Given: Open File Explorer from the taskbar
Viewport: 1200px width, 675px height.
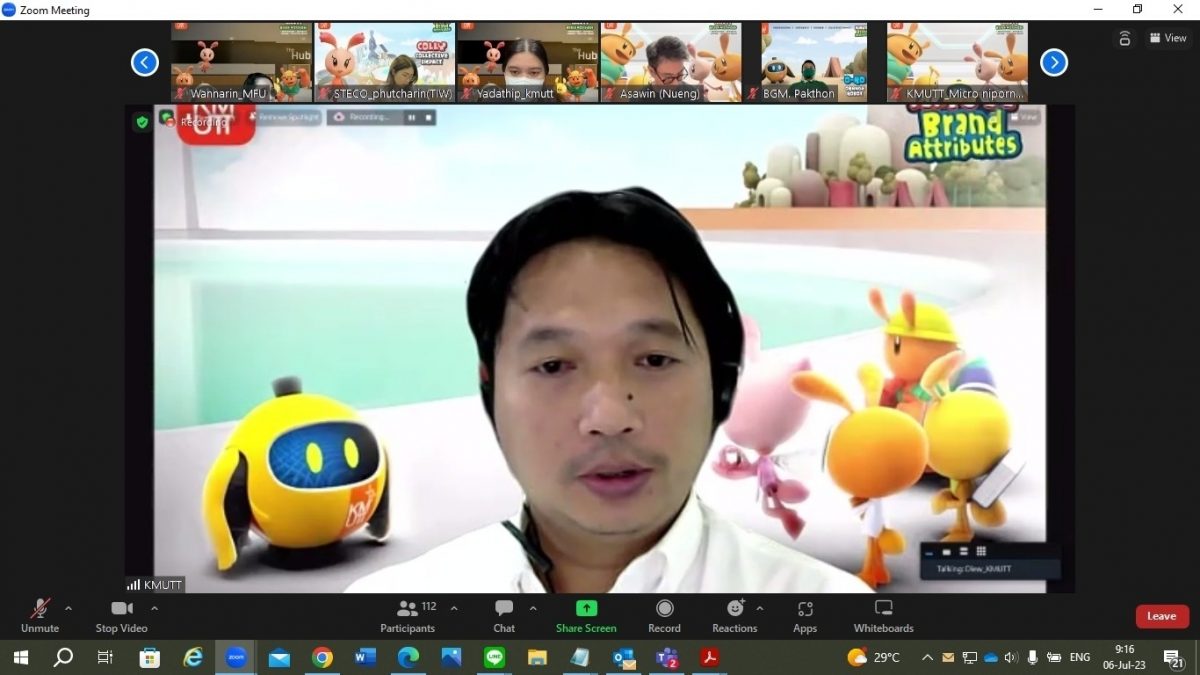Looking at the screenshot, I should (x=537, y=657).
